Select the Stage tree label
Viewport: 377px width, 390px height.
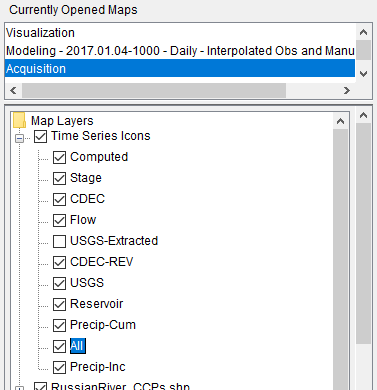pos(86,178)
